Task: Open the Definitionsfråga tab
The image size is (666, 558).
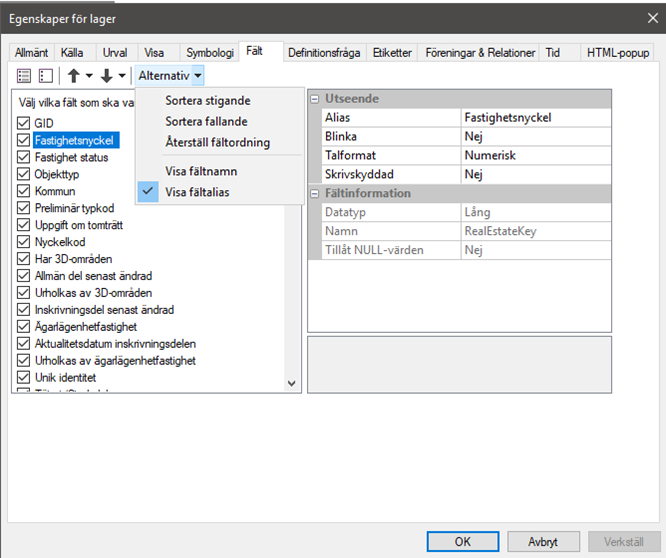Action: click(324, 52)
